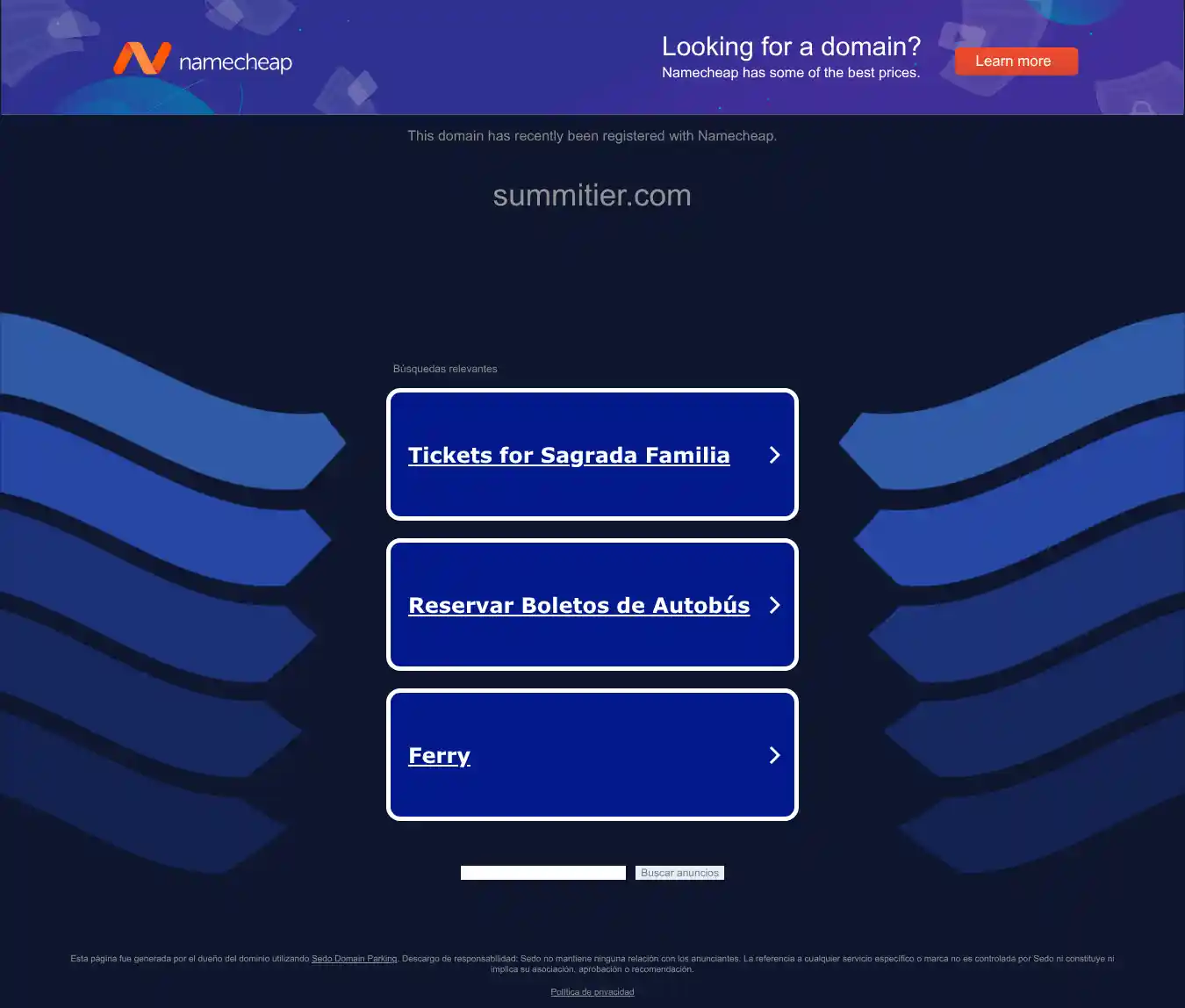
Task: Click the Sedo disclaimer paragraph in footer
Action: click(592, 964)
